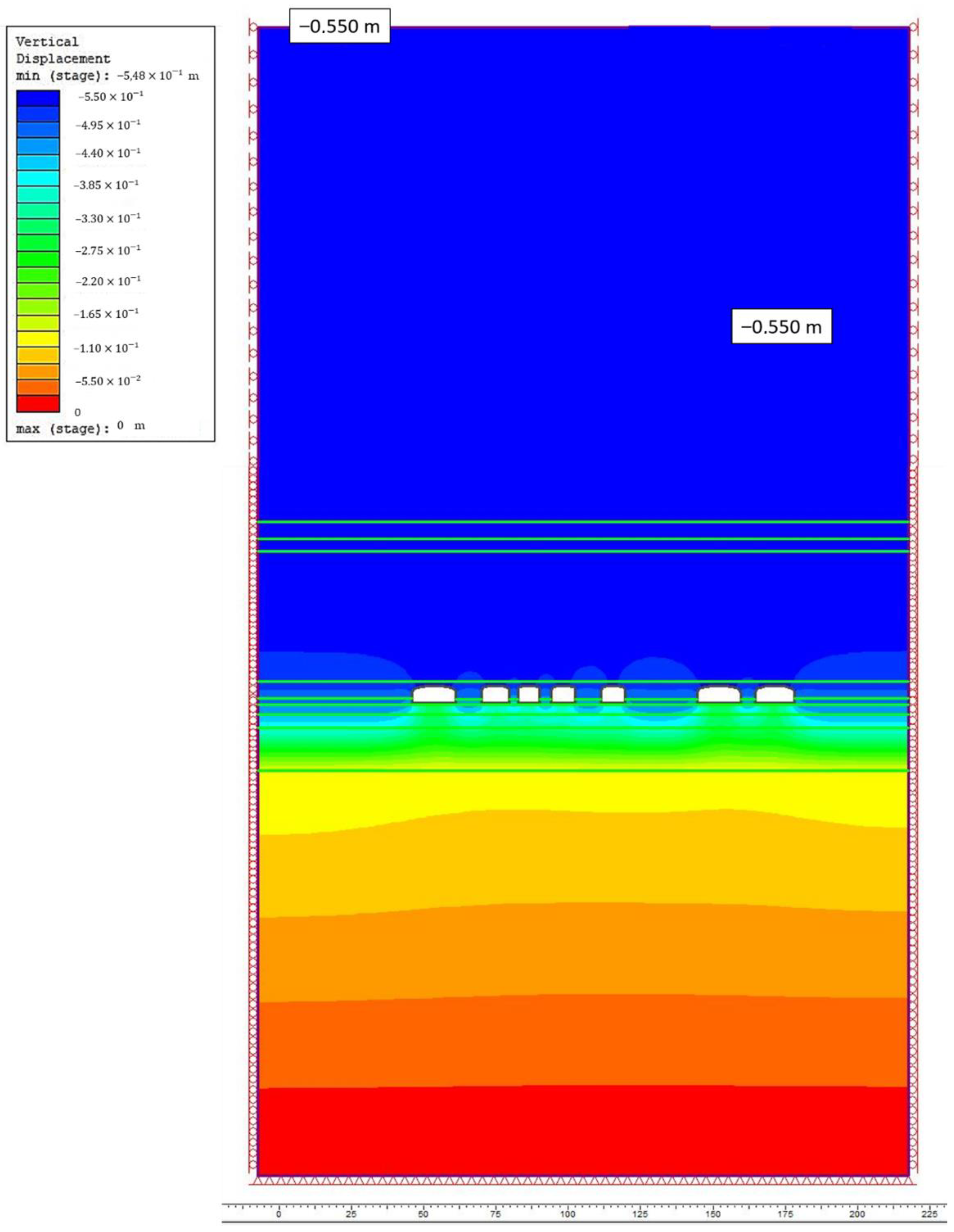The image size is (954, 1232).
Task: Click the Vertical Displacement legend title
Action: 63,50
